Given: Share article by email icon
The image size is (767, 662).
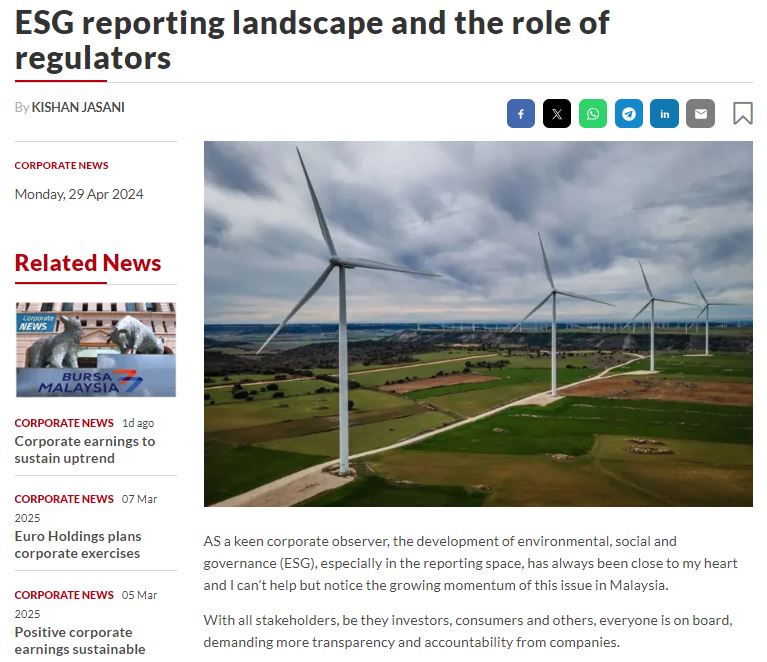Looking at the screenshot, I should (700, 114).
